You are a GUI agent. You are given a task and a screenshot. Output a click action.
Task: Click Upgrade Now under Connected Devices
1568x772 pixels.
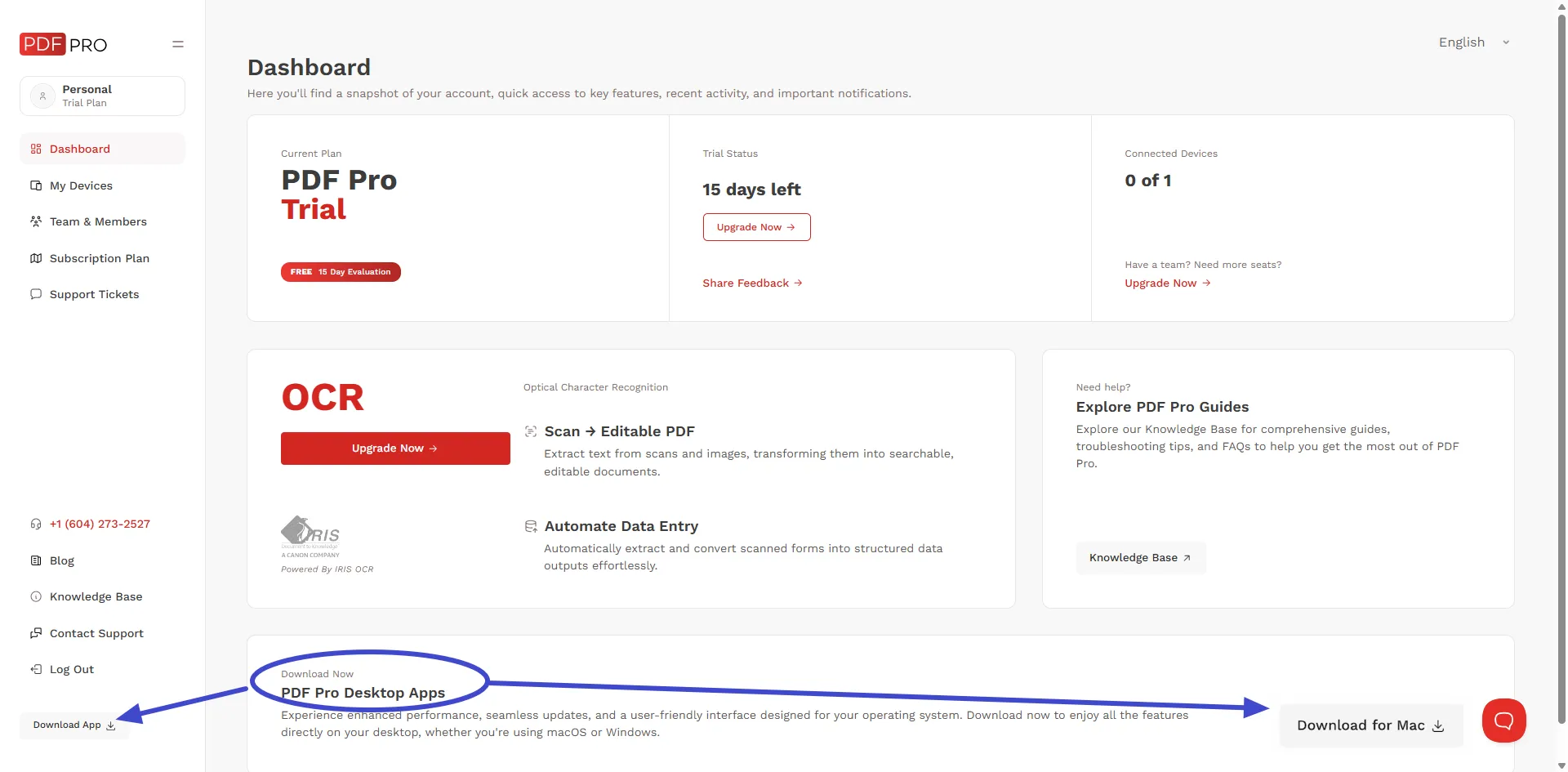click(x=1167, y=283)
